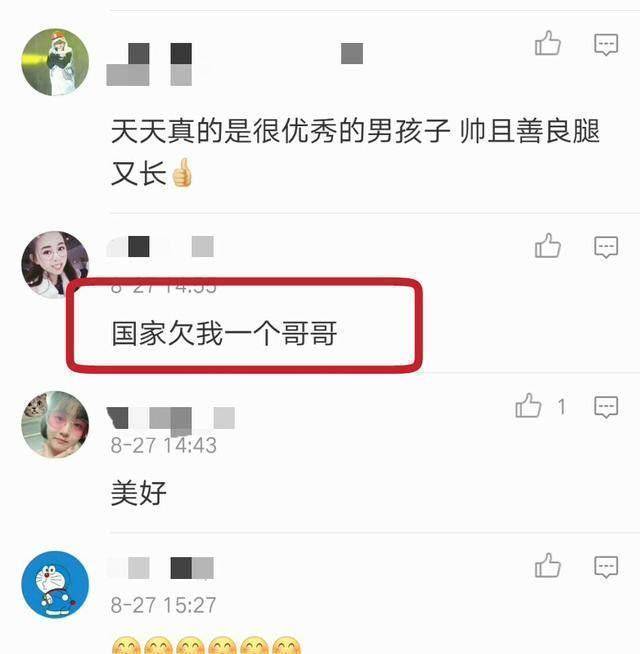640x654 pixels.
Task: Open the Doraemon avatar profile
Action: point(55,584)
